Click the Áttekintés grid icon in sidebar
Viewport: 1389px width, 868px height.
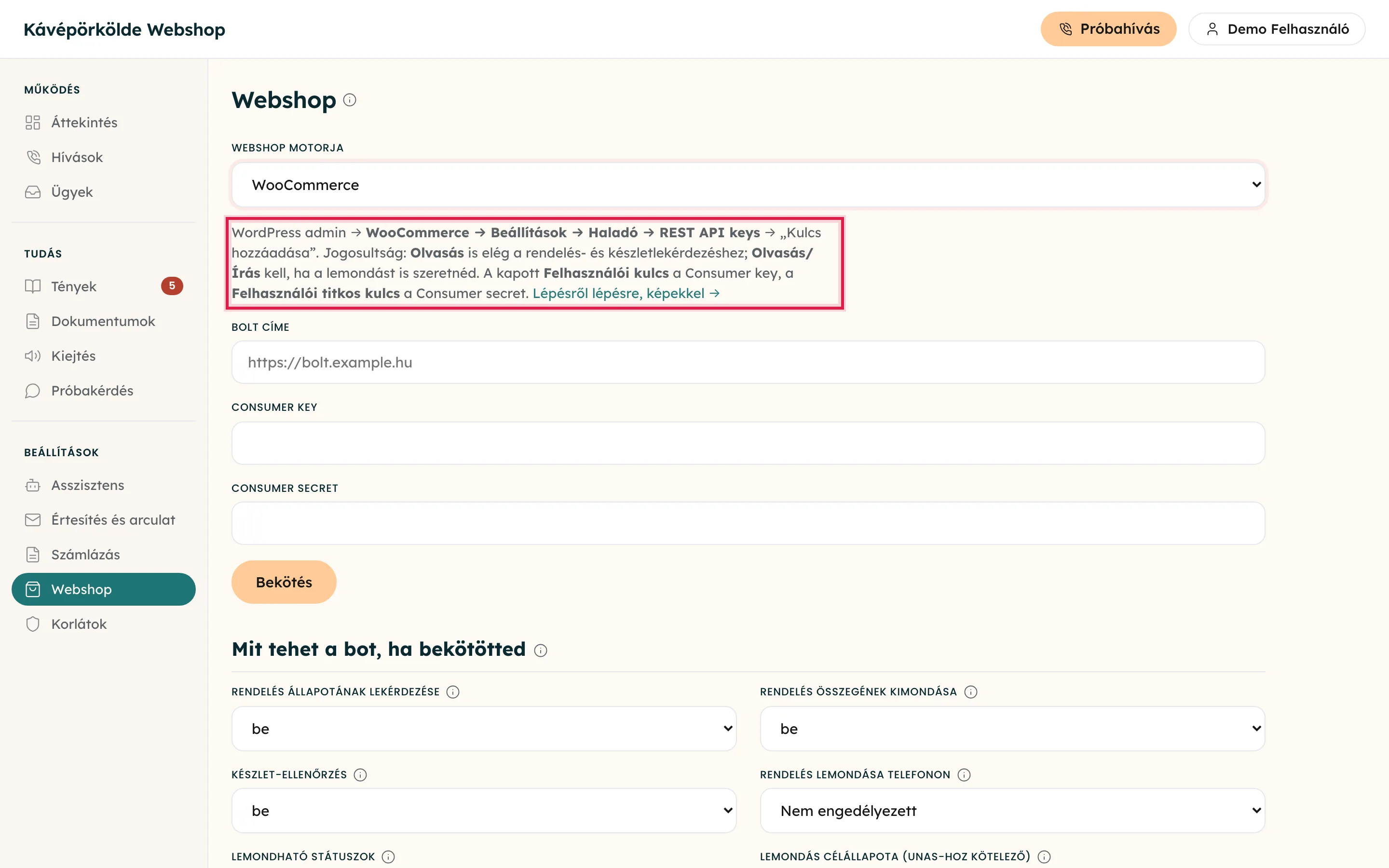pyautogui.click(x=33, y=122)
